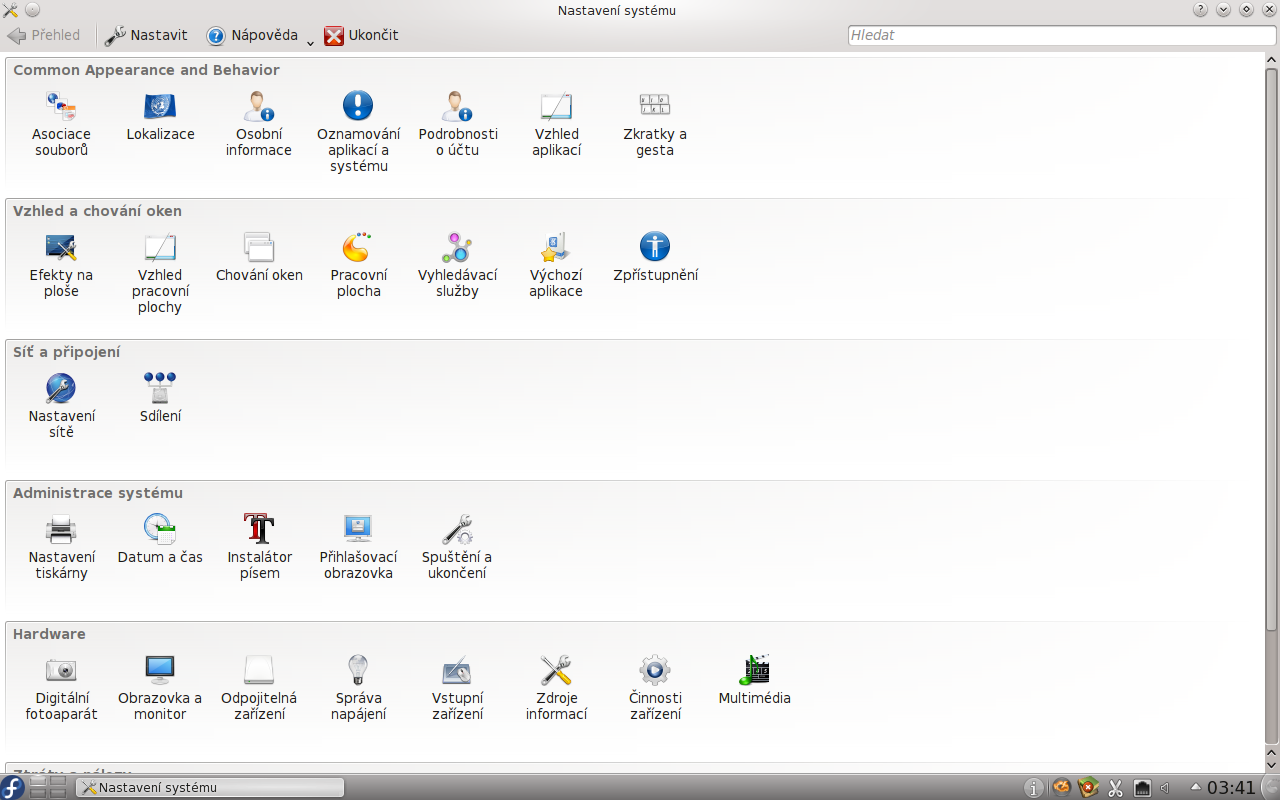Open Digitální fotoaparát settings
Viewport: 1280px width, 800px height.
point(61,688)
